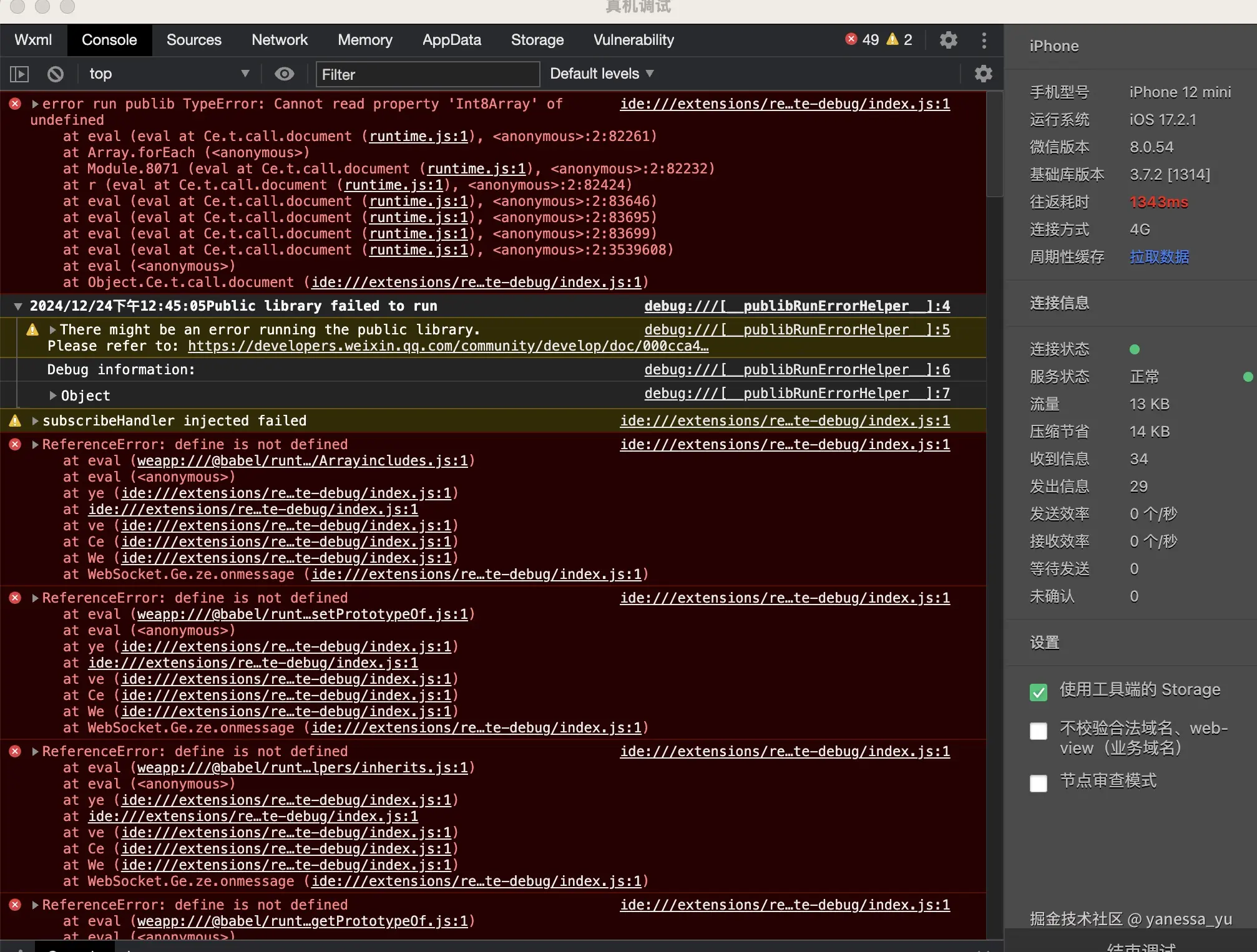1257x952 pixels.
Task: Click the yellow warning count icon
Action: point(893,39)
